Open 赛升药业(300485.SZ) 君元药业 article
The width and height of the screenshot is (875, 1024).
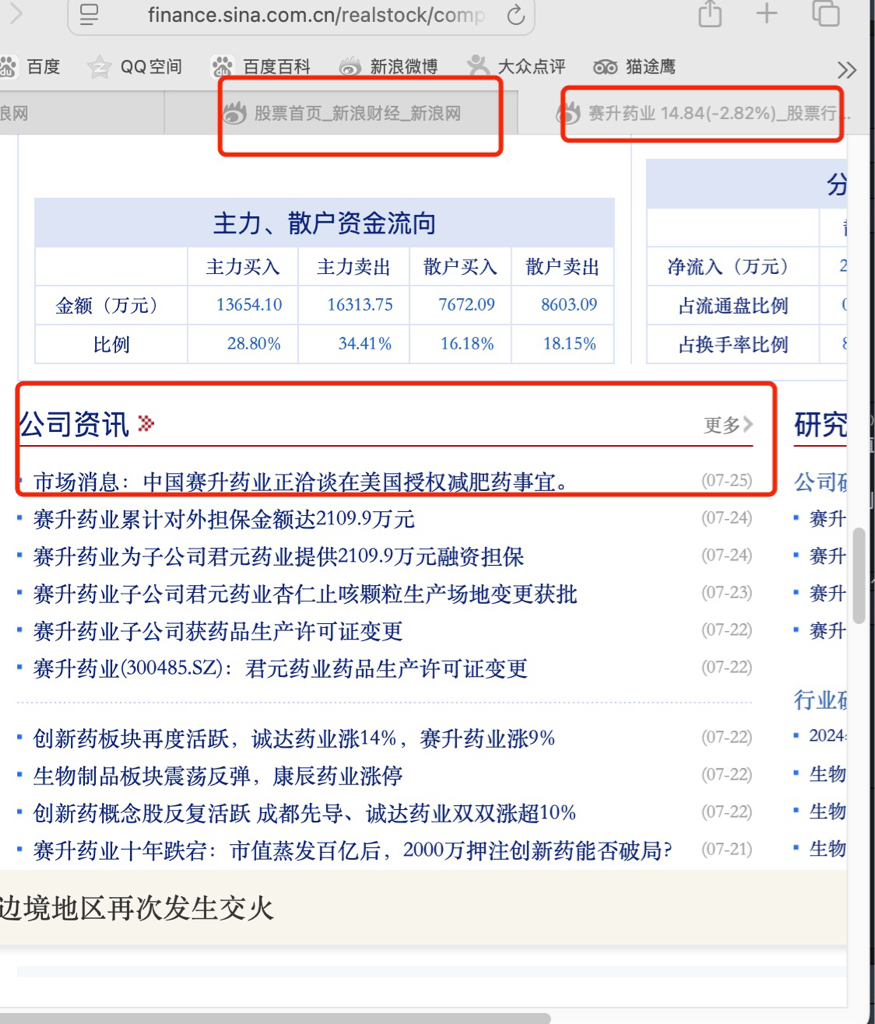[x=280, y=669]
